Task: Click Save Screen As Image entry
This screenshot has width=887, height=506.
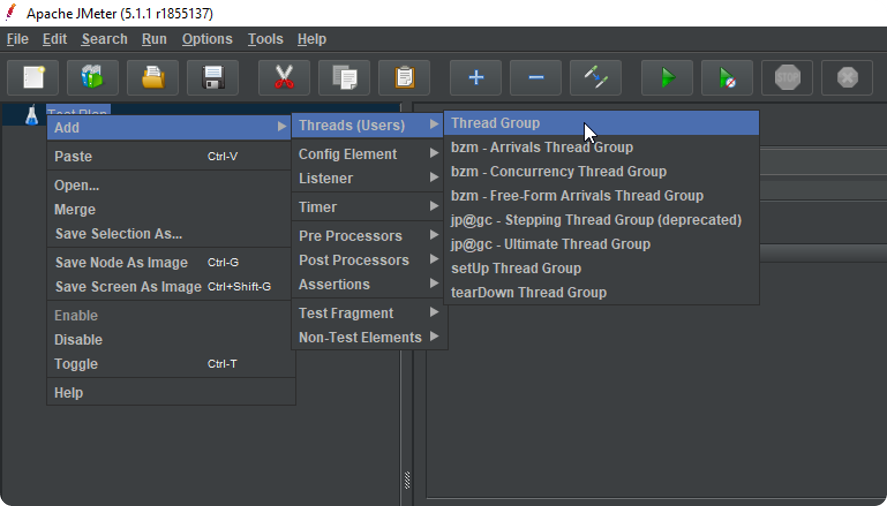Action: coord(170,287)
